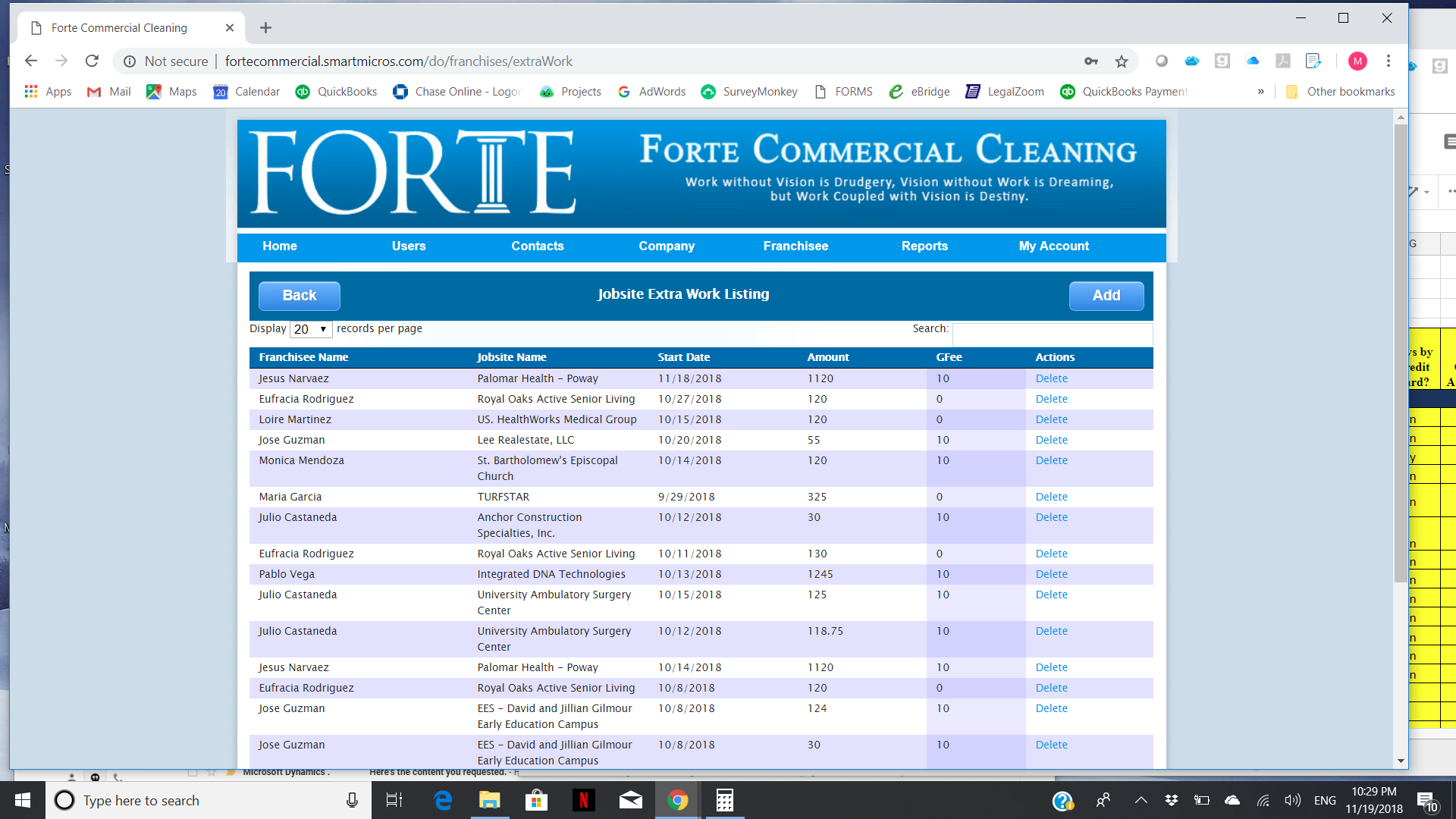The width and height of the screenshot is (1456, 819).
Task: Open the Action Center notifications
Action: (x=1428, y=800)
